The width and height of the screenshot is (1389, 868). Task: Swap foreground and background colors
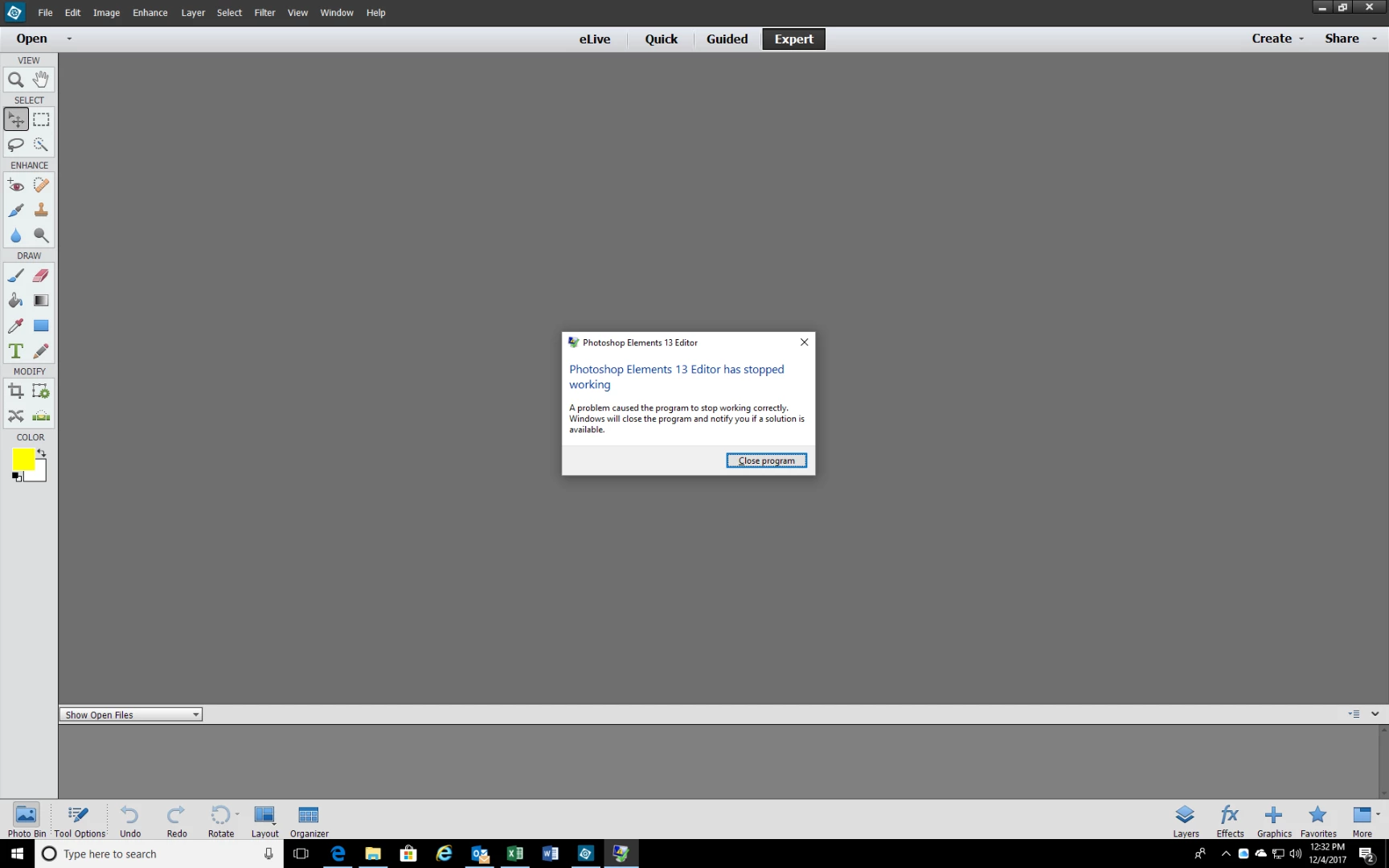point(41,453)
